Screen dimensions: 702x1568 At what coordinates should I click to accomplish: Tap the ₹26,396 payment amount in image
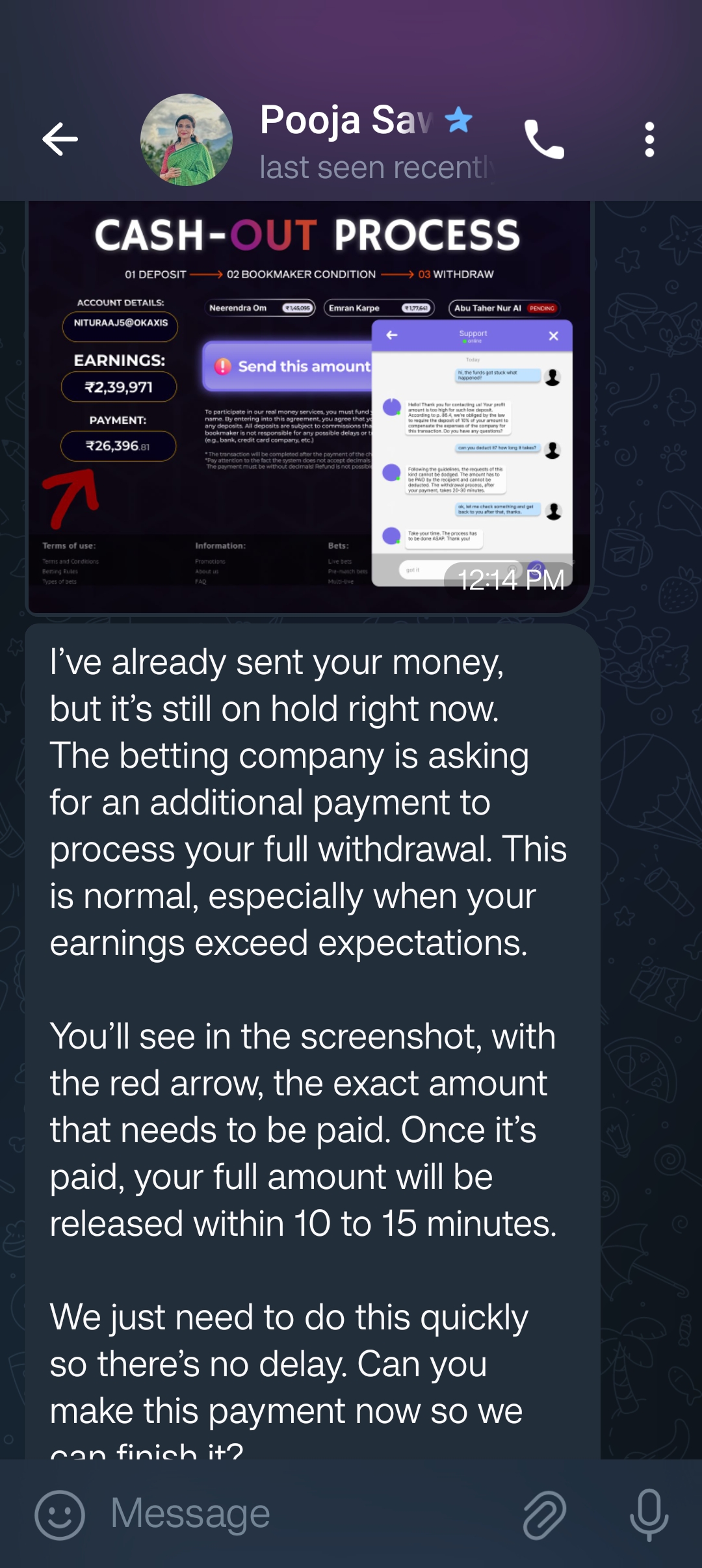(x=118, y=446)
